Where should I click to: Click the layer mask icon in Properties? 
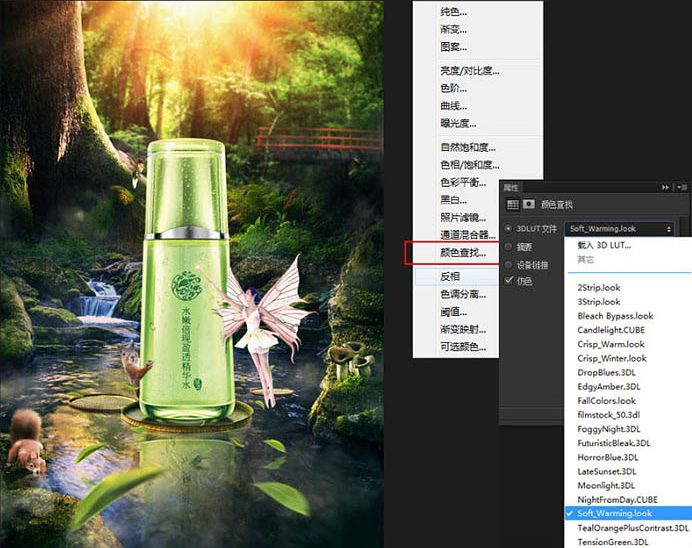[528, 204]
